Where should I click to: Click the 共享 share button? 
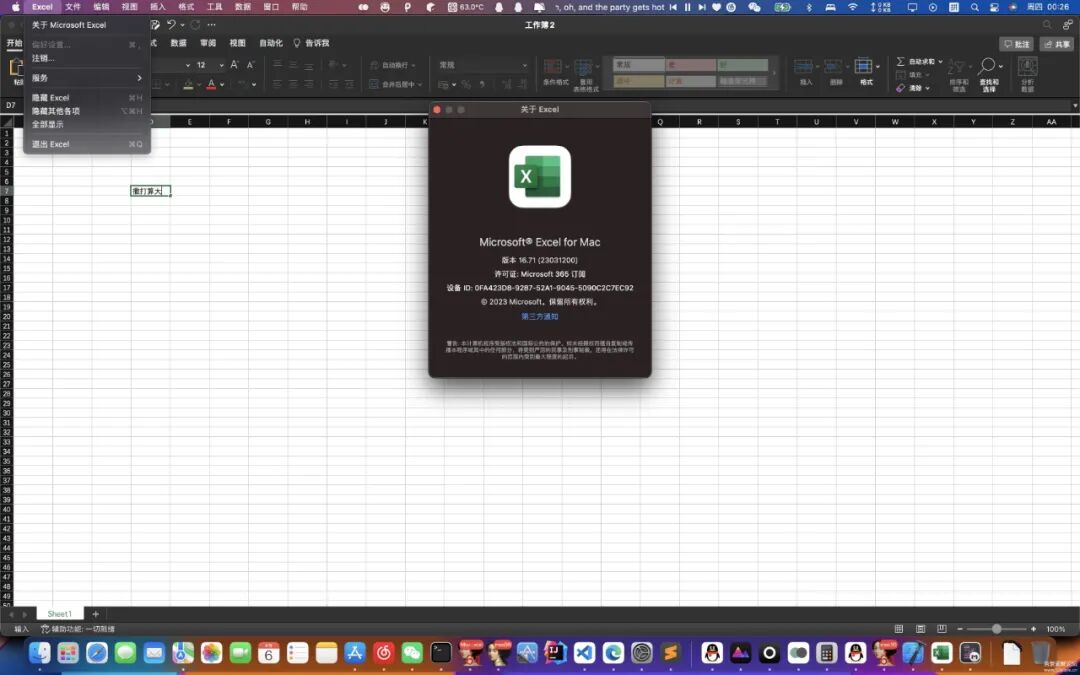[1056, 43]
